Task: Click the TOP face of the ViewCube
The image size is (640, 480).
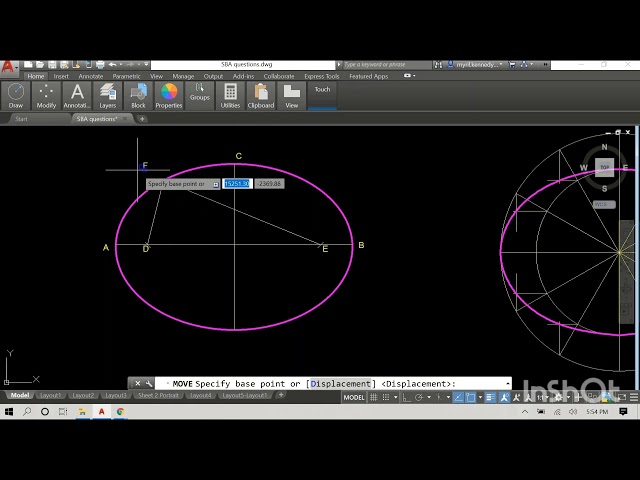Action: point(604,167)
